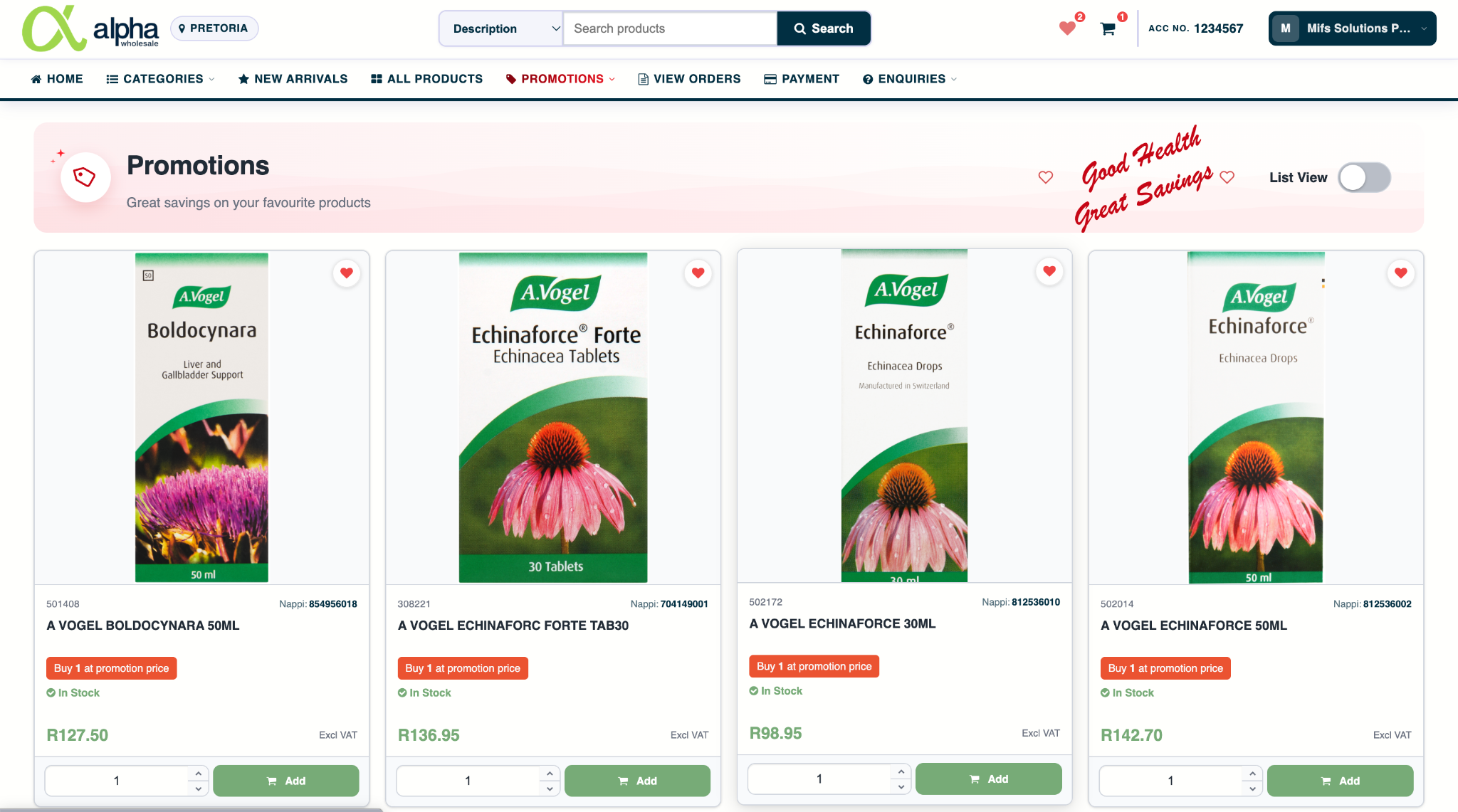Toggle favourite heart on Echinaforc Forte TAB30 card
The height and width of the screenshot is (812, 1458).
(x=698, y=273)
